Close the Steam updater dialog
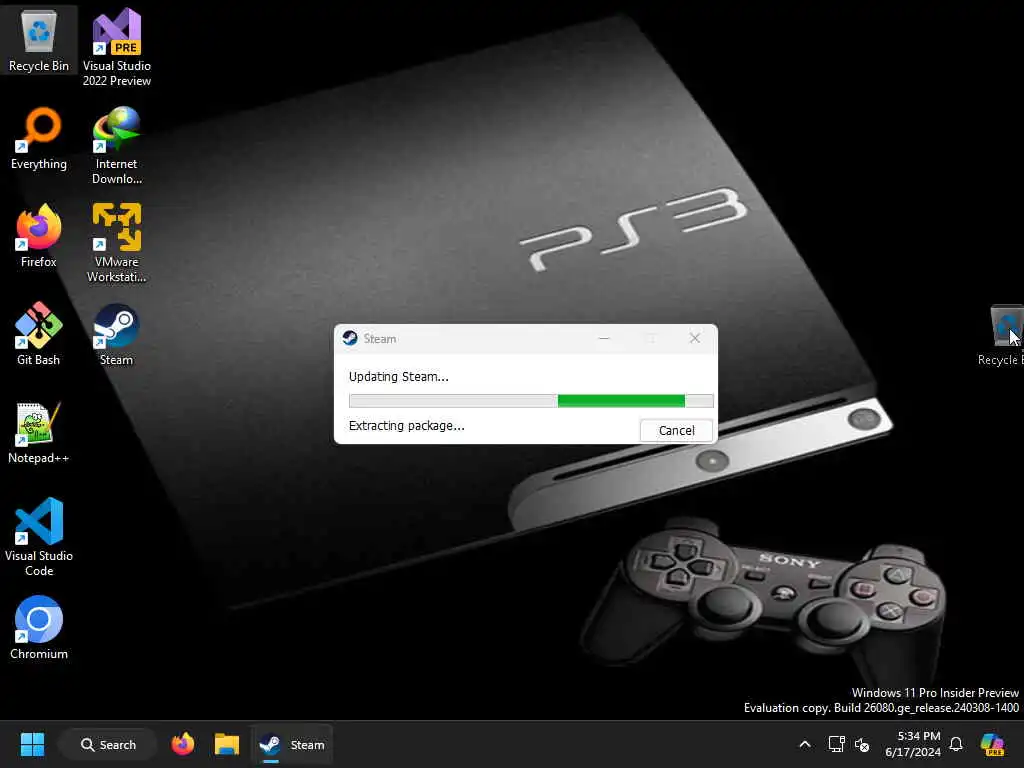Screen dimensions: 1024x768 tap(695, 338)
